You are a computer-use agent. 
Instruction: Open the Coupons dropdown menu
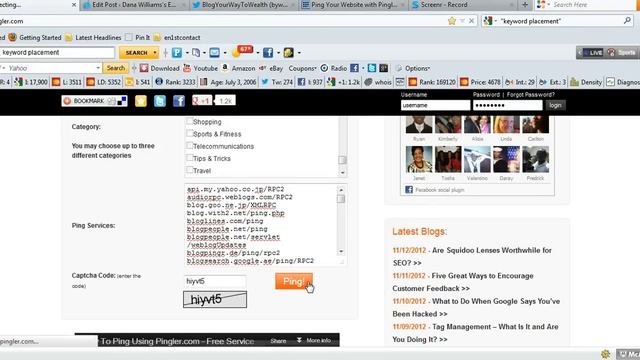click(302, 68)
